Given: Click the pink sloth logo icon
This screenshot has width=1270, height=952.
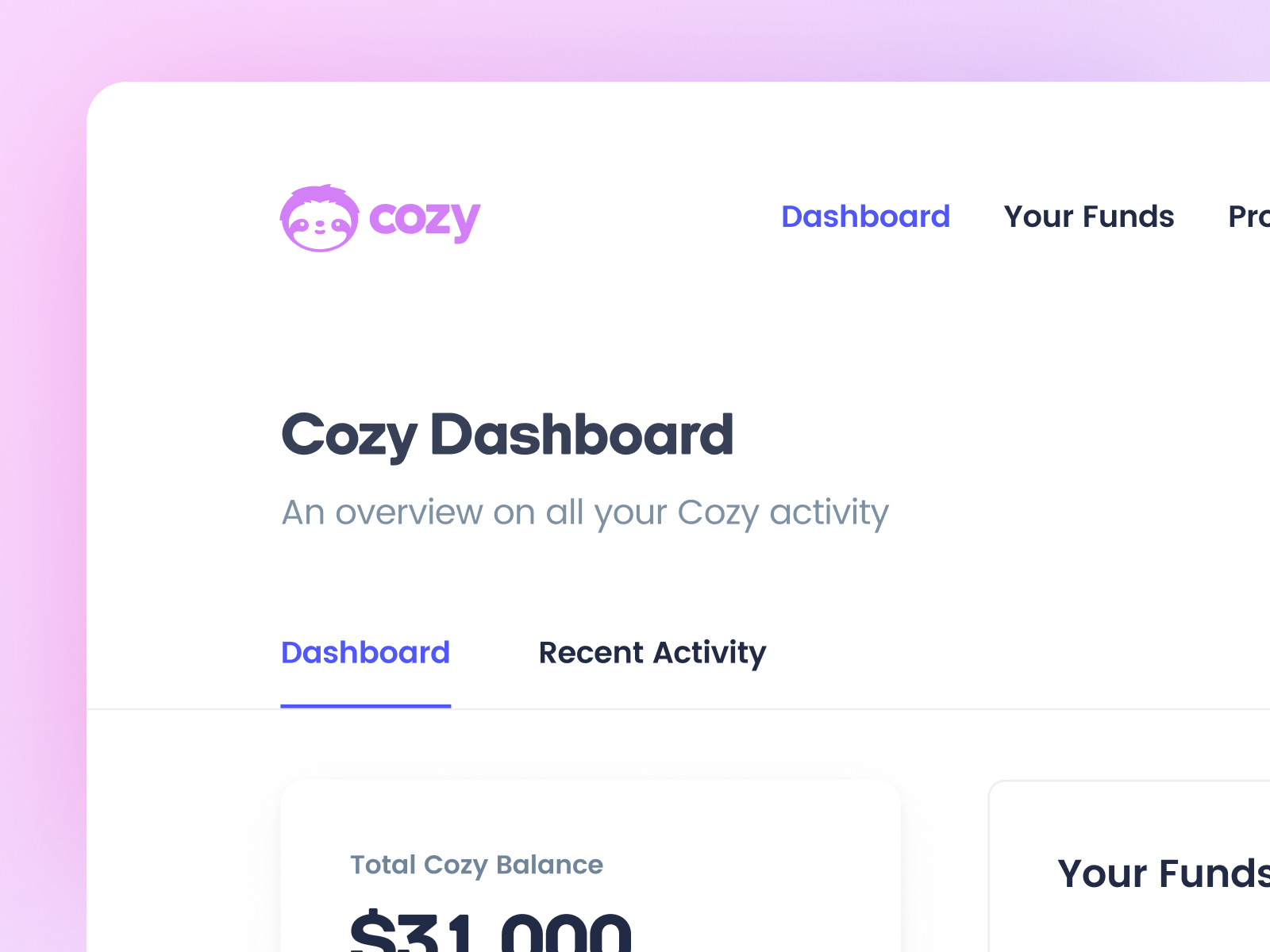Looking at the screenshot, I should [x=320, y=219].
